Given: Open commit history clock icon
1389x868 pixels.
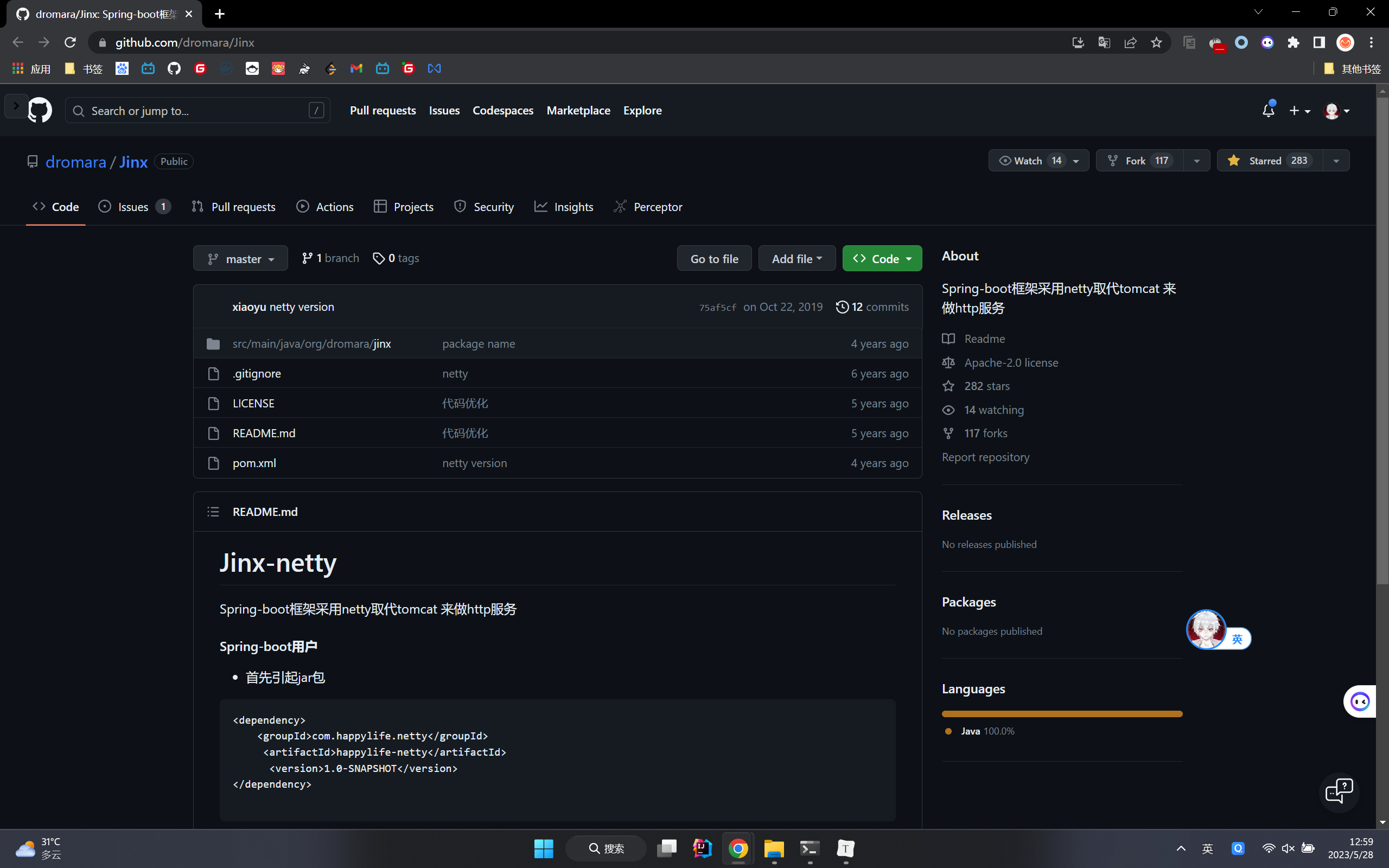Looking at the screenshot, I should tap(842, 307).
